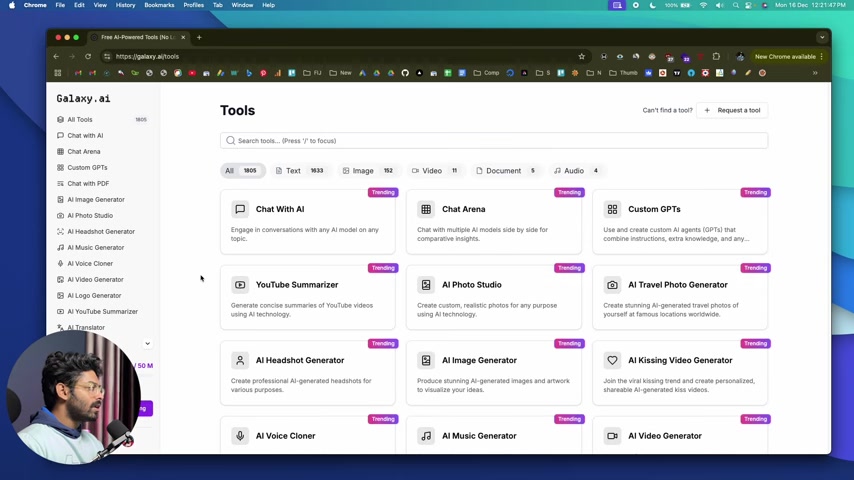Open the tab list dropdown in Chrome's title bar
This screenshot has width=854, height=480.
(822, 38)
